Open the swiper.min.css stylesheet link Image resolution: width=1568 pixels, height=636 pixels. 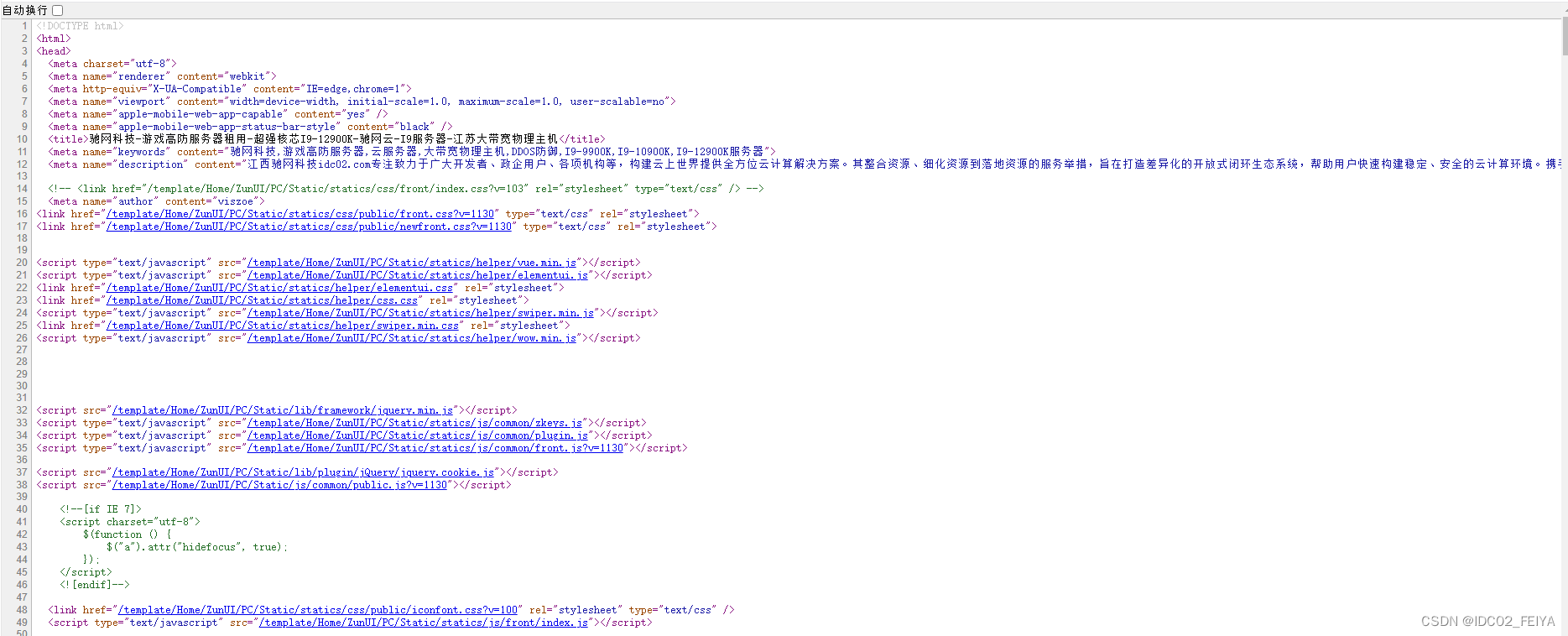click(283, 326)
